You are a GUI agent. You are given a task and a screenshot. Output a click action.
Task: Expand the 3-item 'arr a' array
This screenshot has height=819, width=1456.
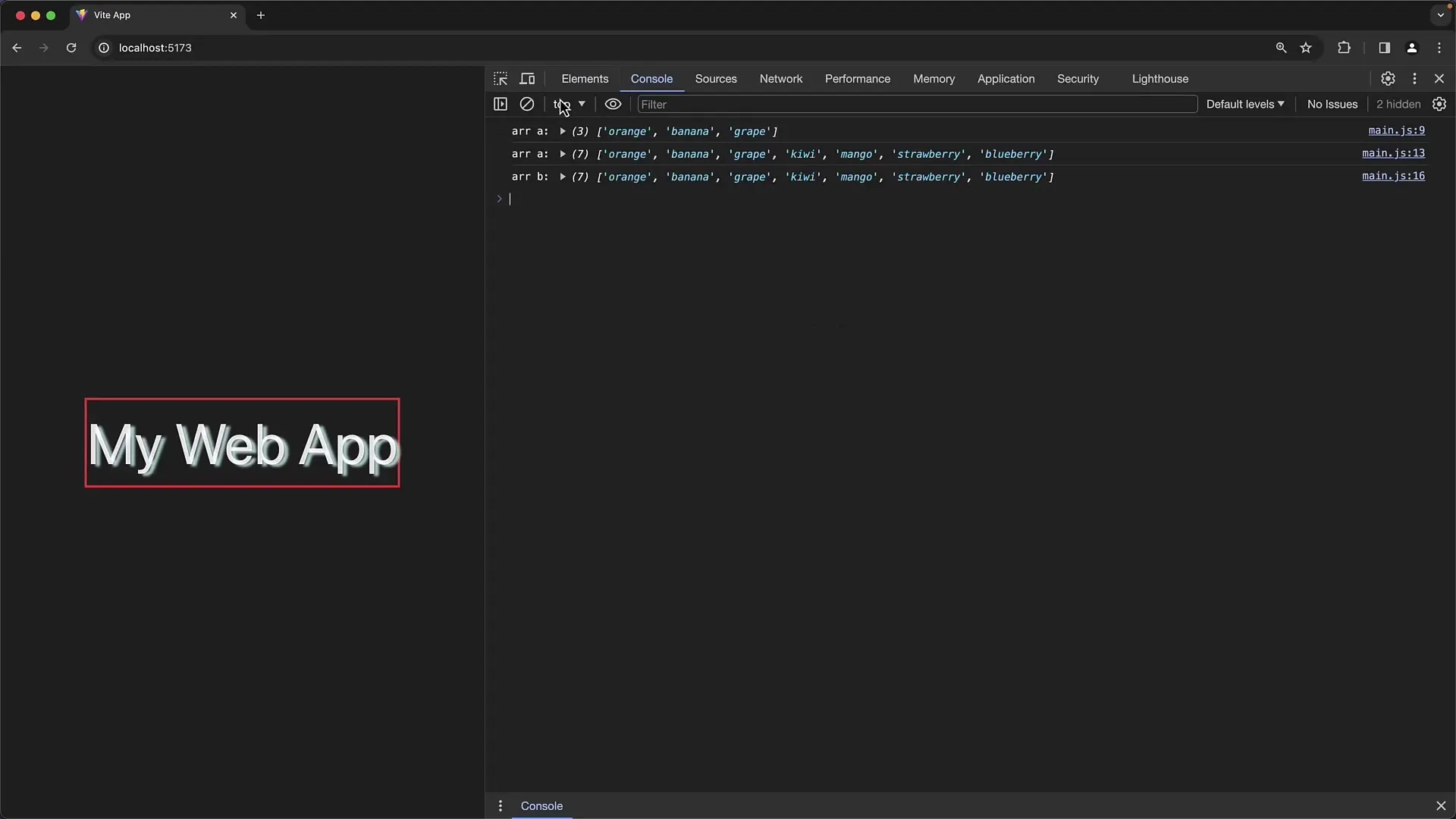(x=563, y=131)
